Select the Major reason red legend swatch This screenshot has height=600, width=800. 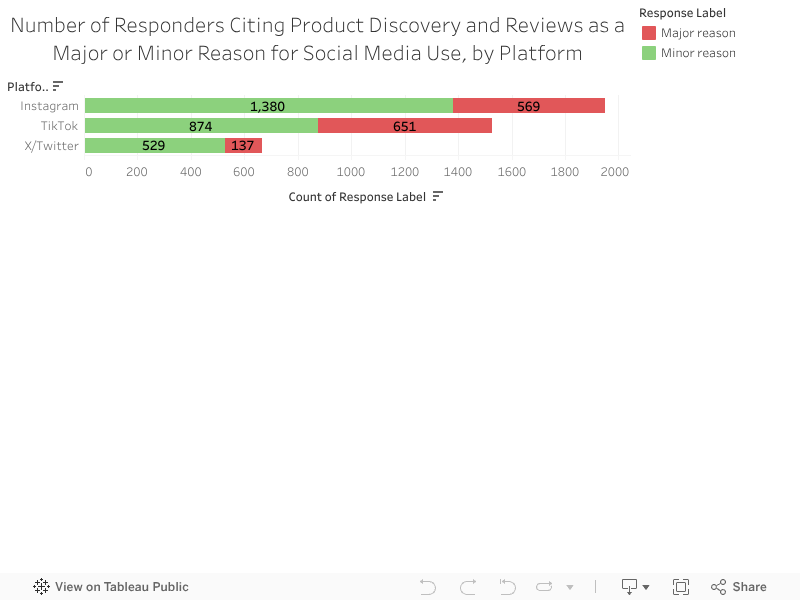[648, 33]
